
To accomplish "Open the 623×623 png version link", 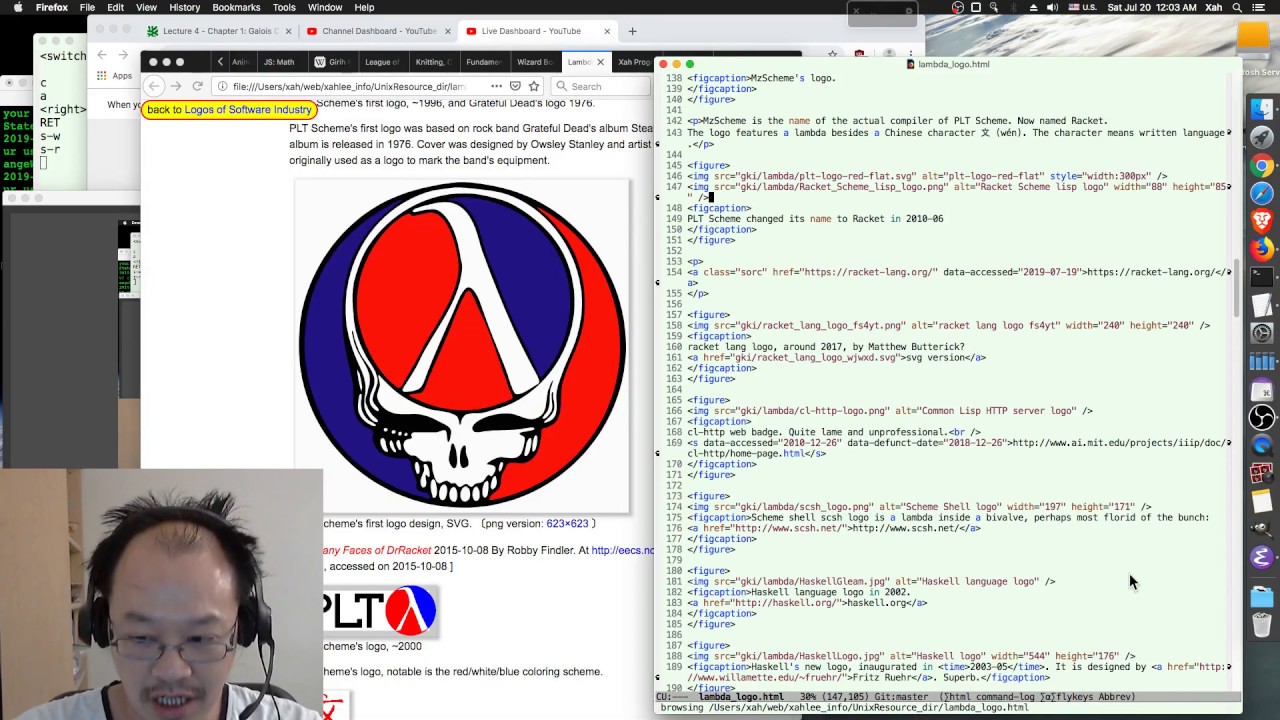I will coord(567,523).
